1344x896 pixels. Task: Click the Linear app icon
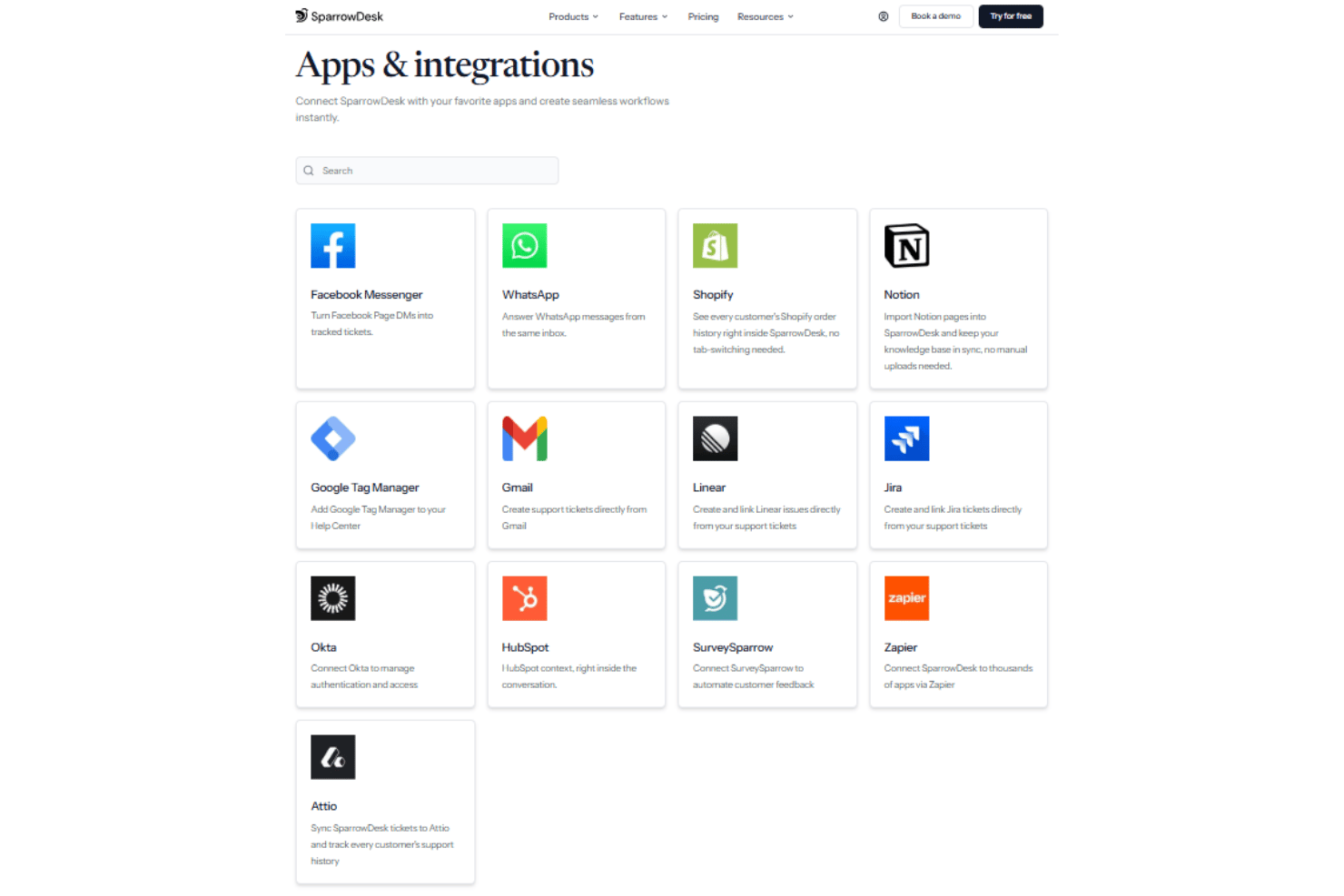716,438
